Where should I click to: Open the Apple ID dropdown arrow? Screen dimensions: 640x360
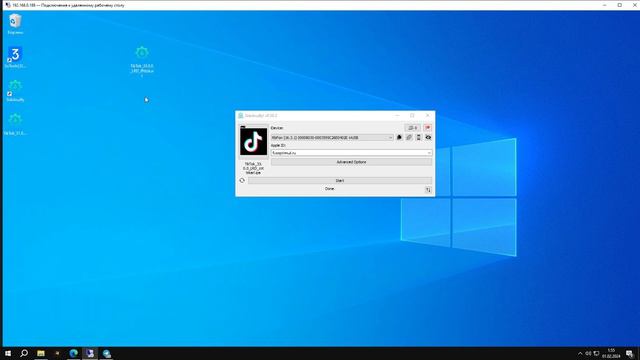(429, 153)
